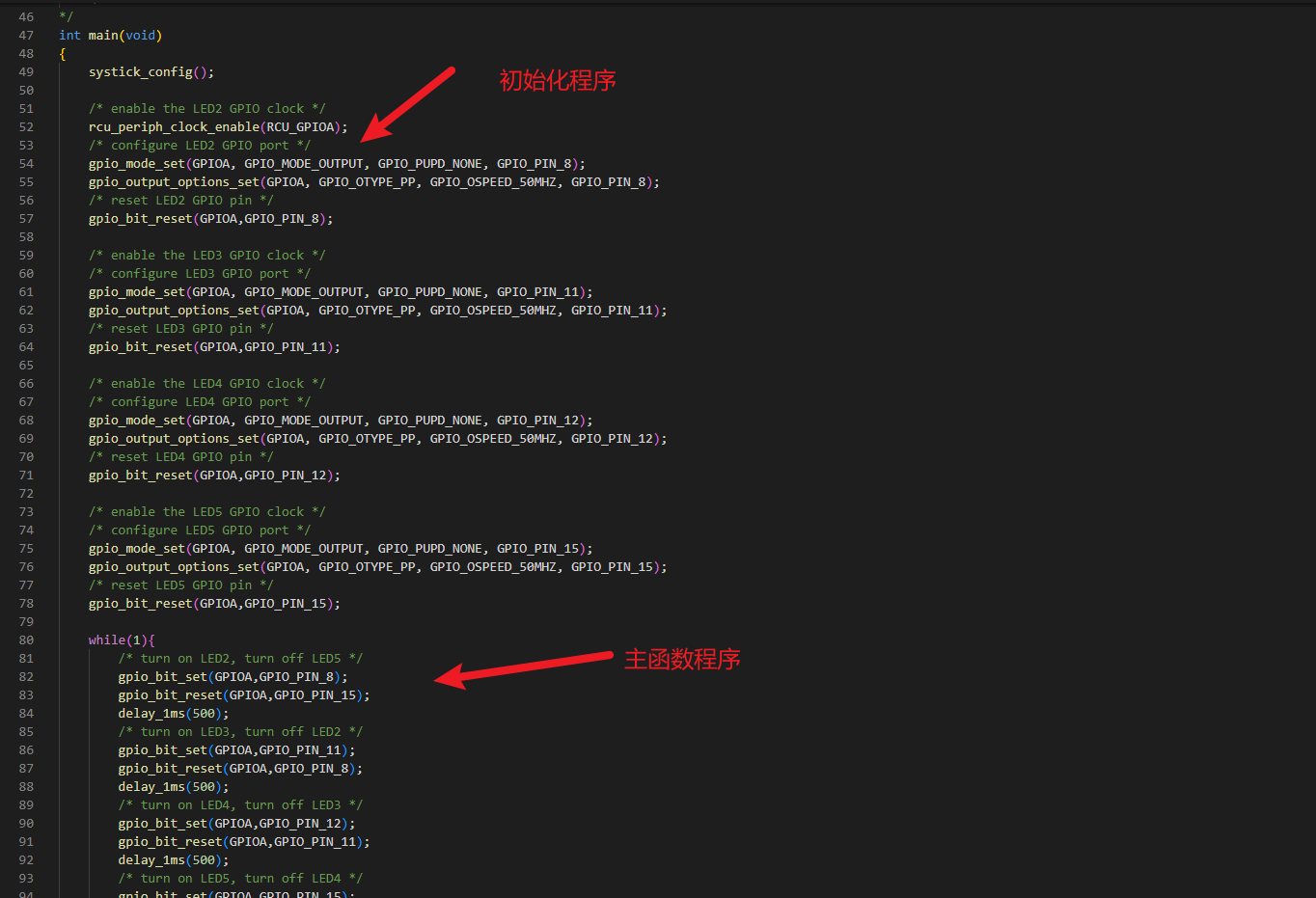Click comment 'enable the LED3 GPIO clock'
Screen dimensions: 1316x898
pos(207,256)
